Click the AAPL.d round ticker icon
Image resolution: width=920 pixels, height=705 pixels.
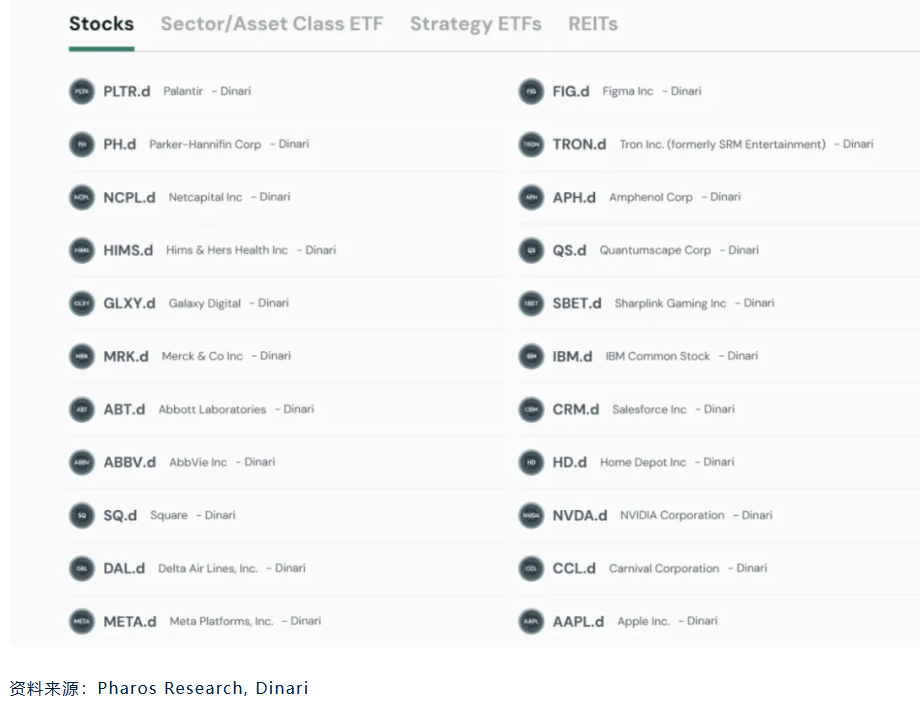pyautogui.click(x=531, y=622)
